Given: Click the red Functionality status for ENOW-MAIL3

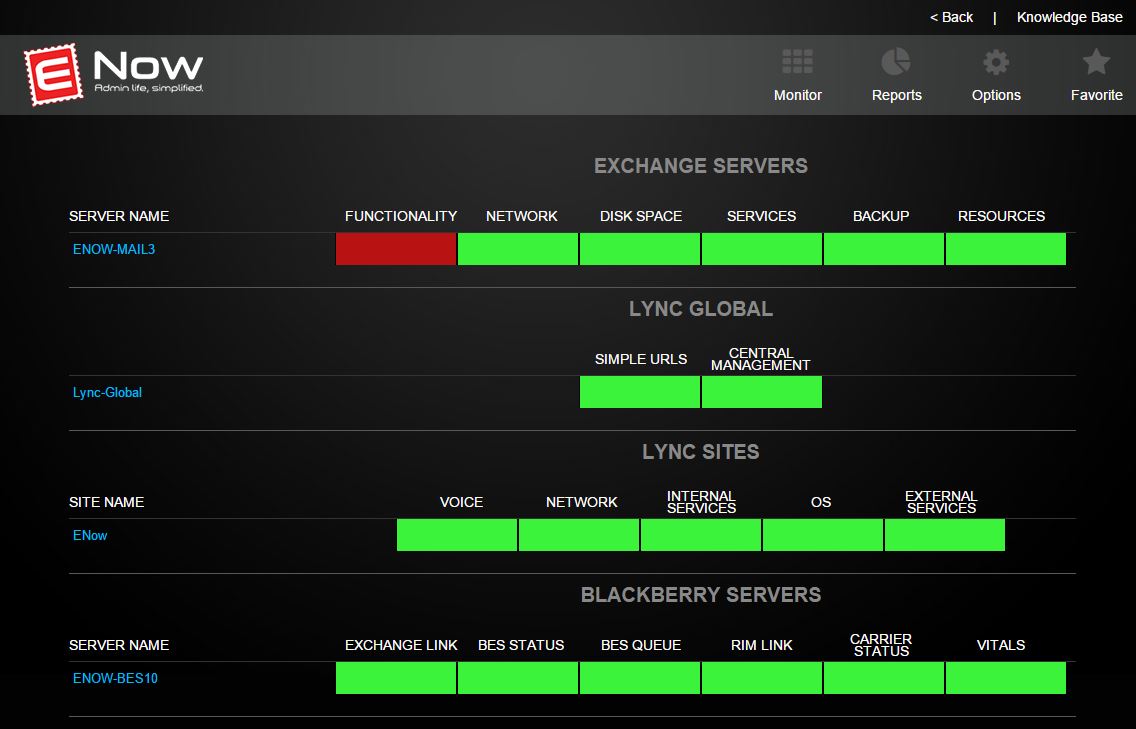Looking at the screenshot, I should coord(396,249).
